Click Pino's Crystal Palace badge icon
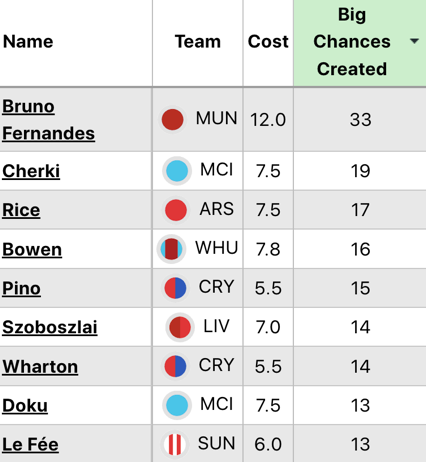This screenshot has height=462, width=426. click(175, 288)
